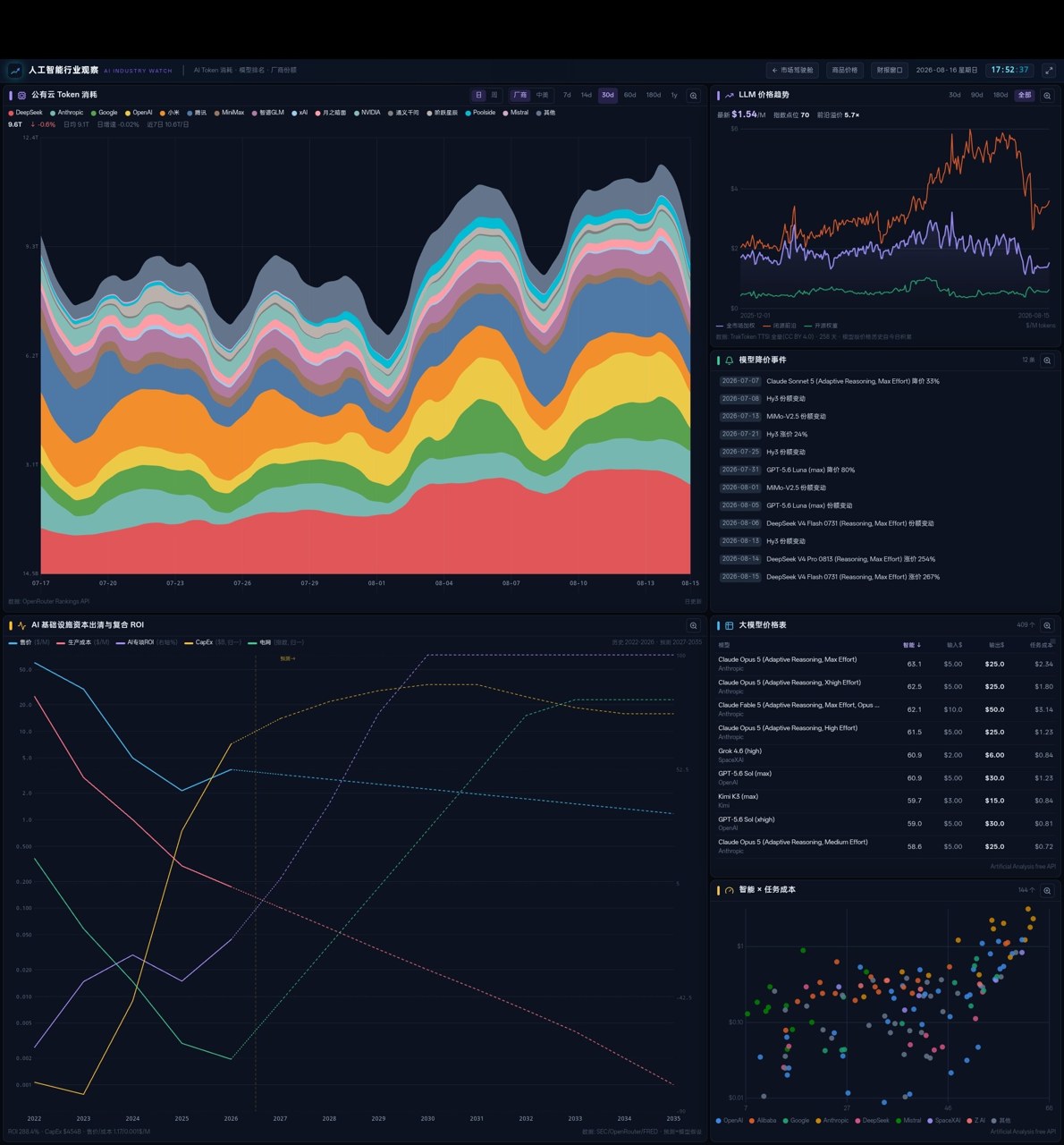Viewport: 1064px width, 1145px height.
Task: Click the pulse icon beside AI 基础设施 title
Action: point(22,625)
